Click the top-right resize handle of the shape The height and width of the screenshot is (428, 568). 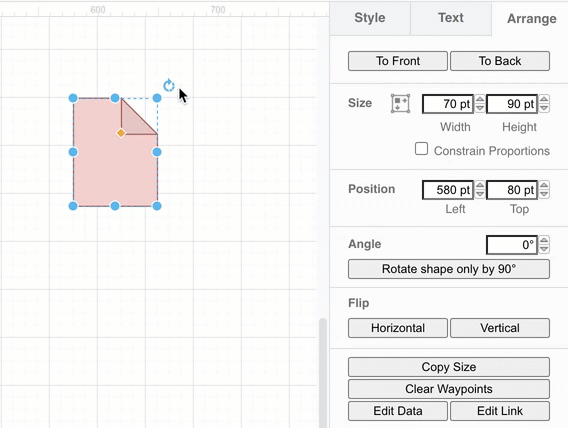pos(157,98)
